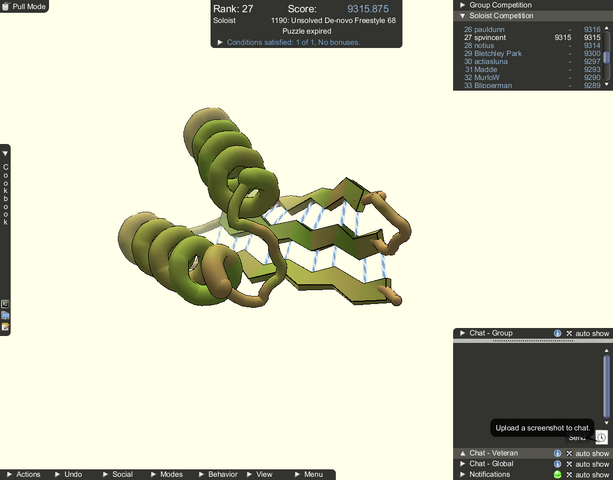The image size is (613, 480).
Task: Toggle auto show for Chat - Global
Action: click(588, 464)
